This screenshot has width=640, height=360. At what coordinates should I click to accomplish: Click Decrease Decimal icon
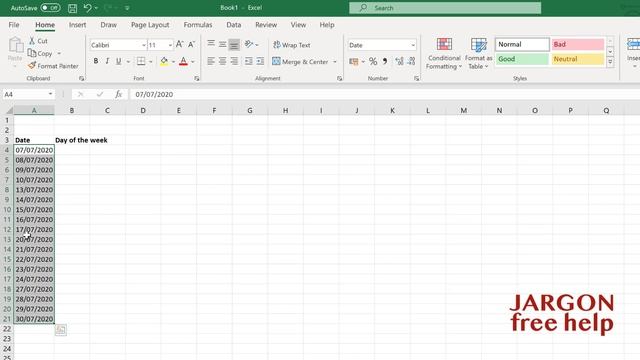tap(411, 61)
